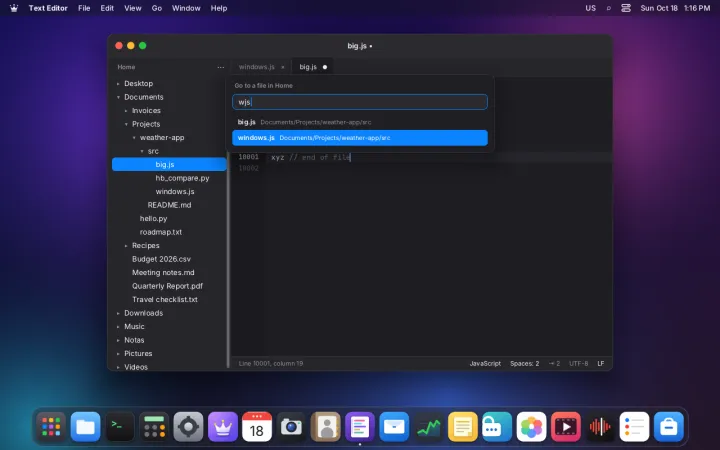Open the Calculator app in the dock
Image resolution: width=720 pixels, height=450 pixels.
tap(154, 427)
